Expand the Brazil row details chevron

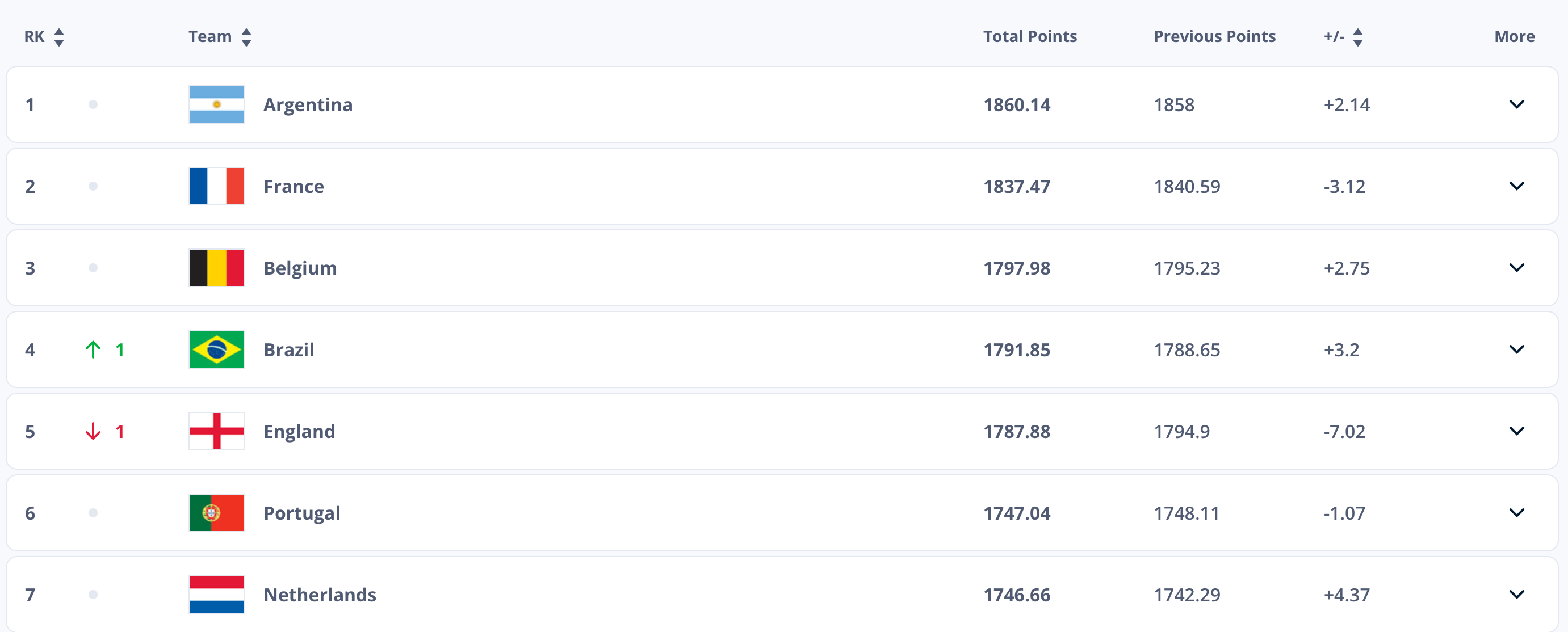point(1516,350)
